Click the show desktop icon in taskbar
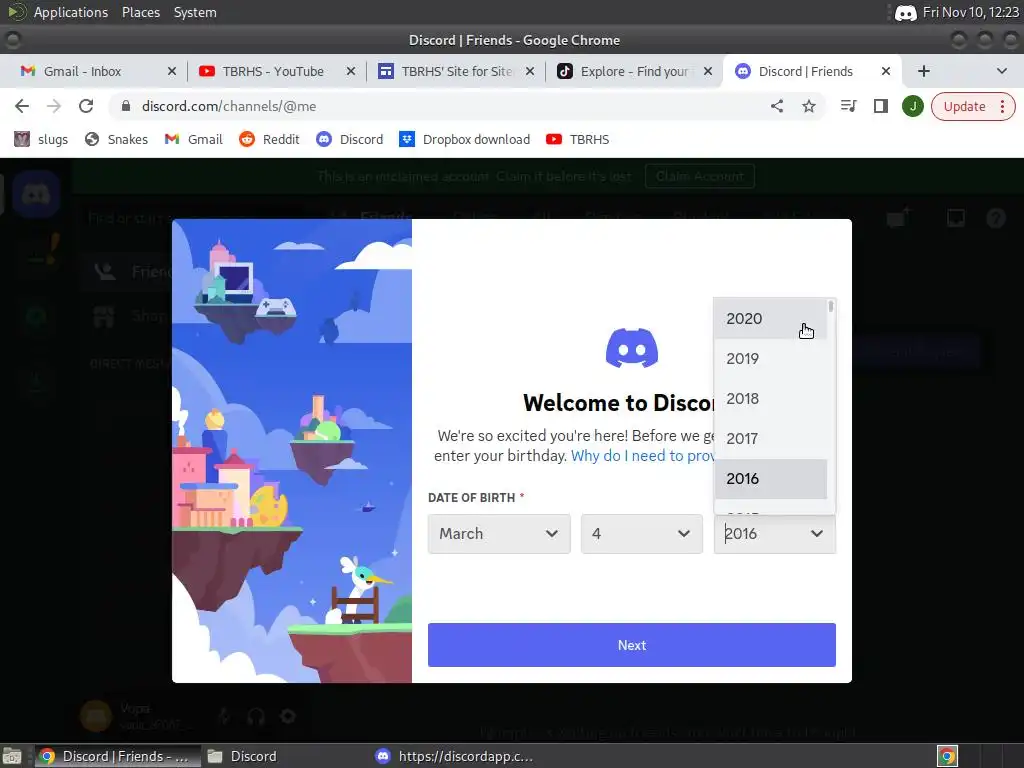 (x=12, y=756)
